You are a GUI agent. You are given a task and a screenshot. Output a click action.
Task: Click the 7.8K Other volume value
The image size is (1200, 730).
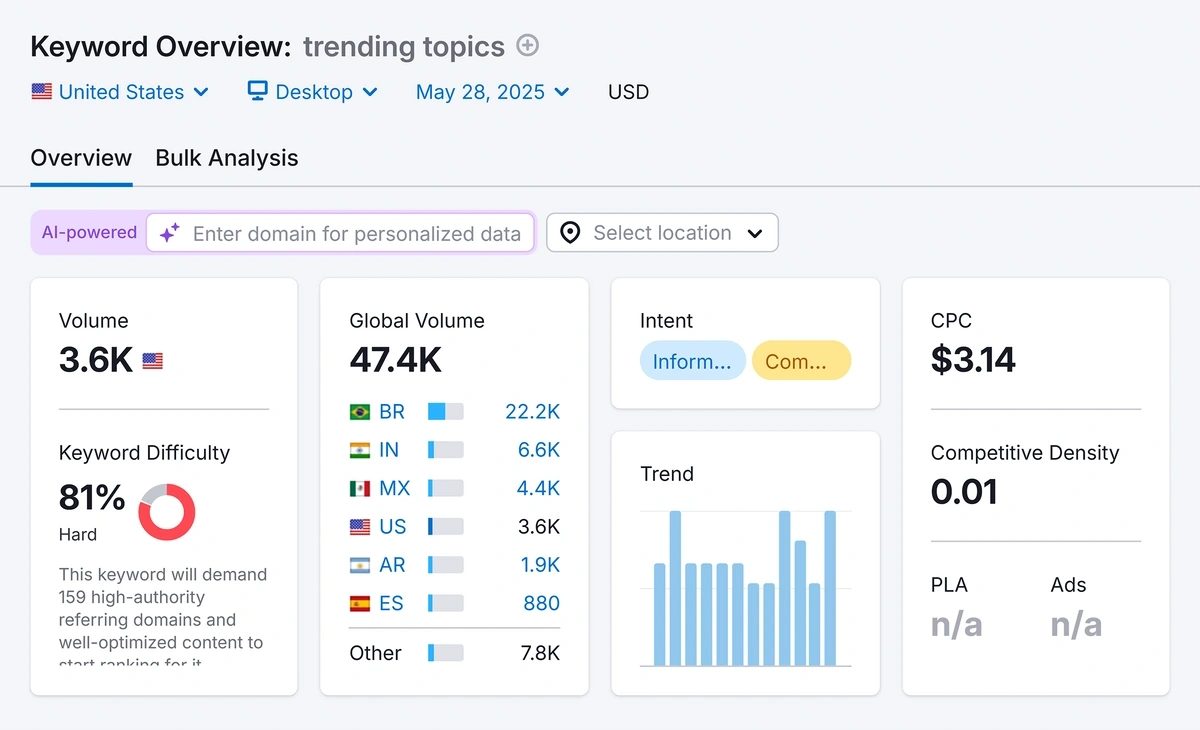tap(540, 653)
